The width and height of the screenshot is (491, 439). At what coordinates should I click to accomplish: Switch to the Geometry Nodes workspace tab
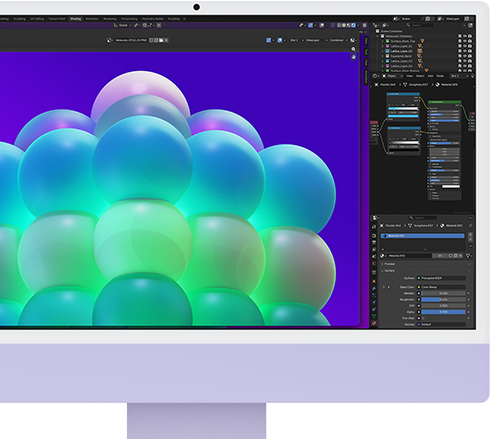pyautogui.click(x=153, y=19)
